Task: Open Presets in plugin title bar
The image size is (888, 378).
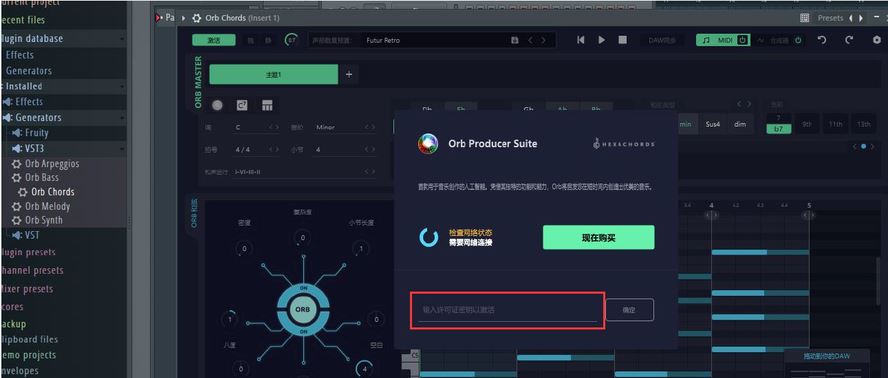Action: click(830, 18)
